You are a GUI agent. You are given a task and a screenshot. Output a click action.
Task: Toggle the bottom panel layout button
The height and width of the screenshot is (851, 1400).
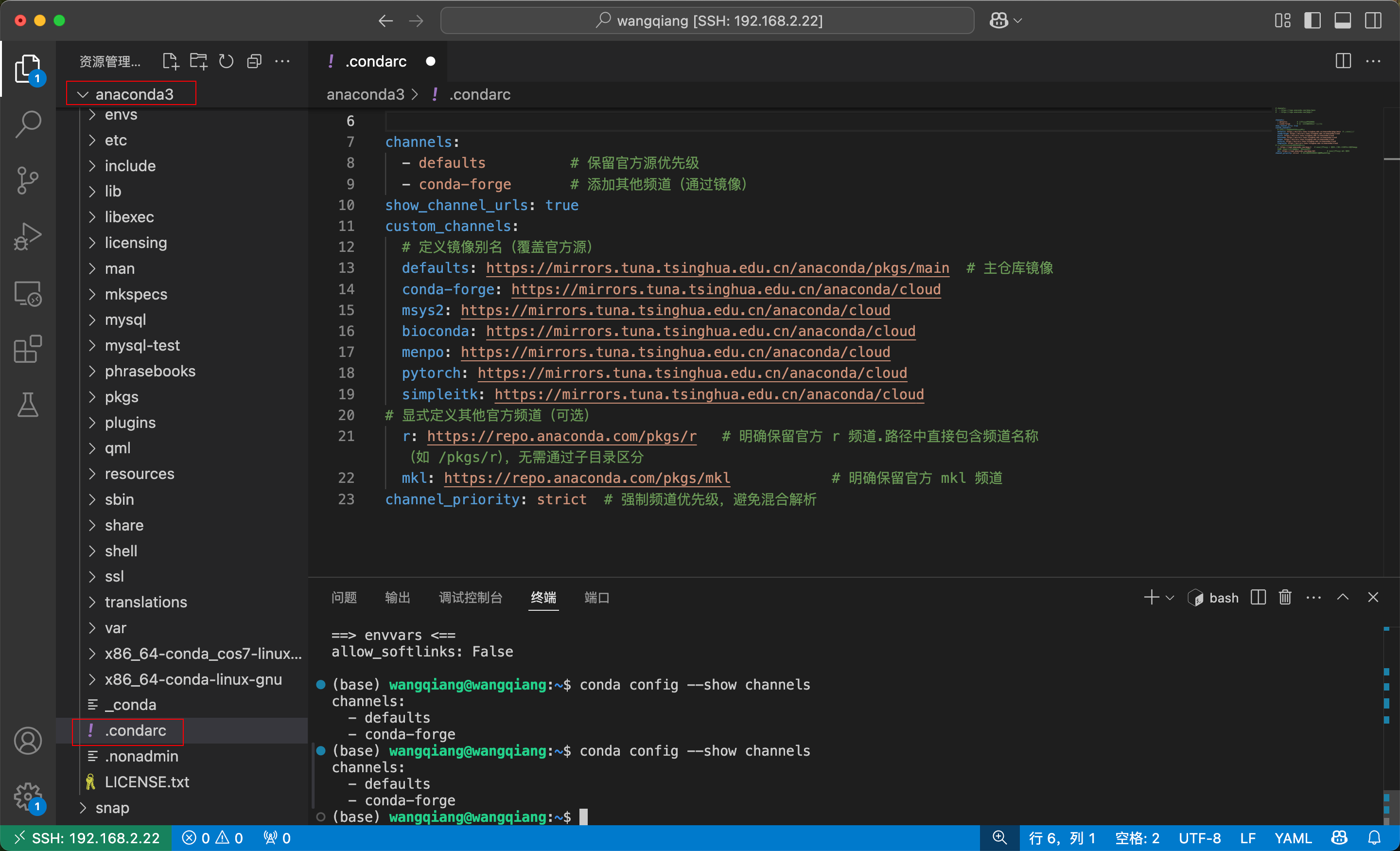coord(1342,21)
